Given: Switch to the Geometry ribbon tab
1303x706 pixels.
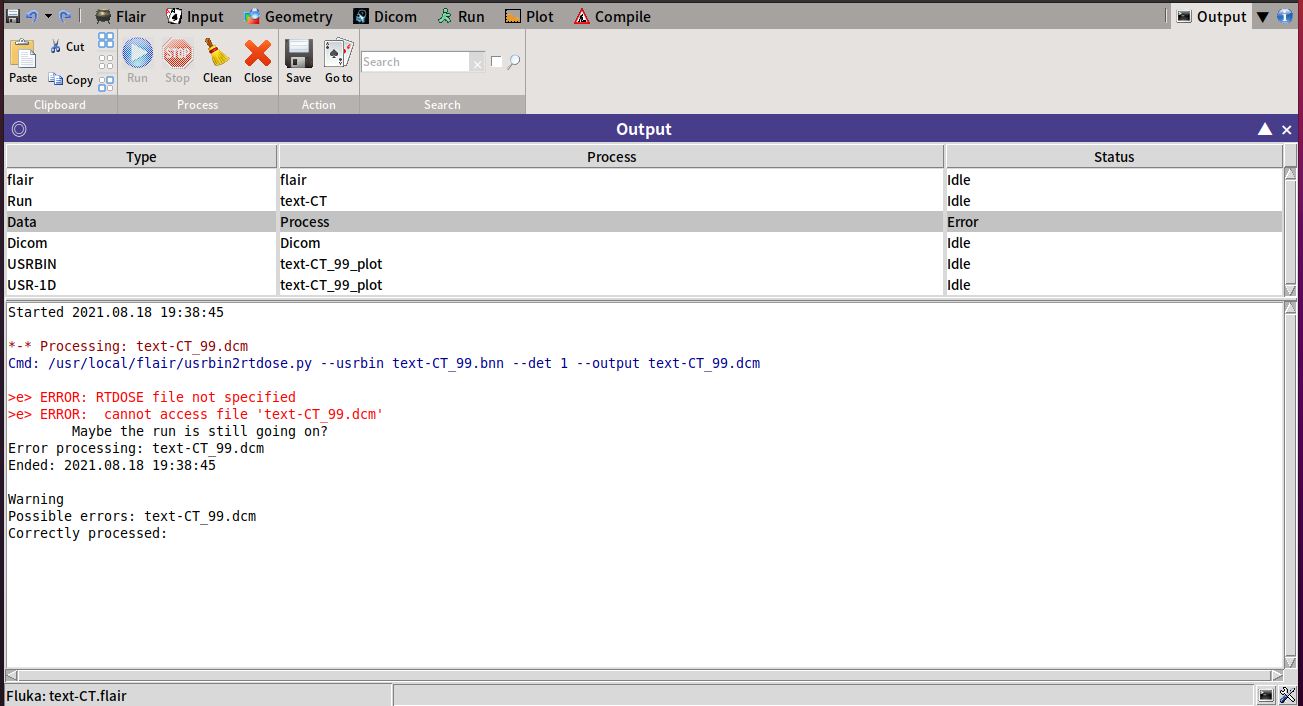Looking at the screenshot, I should click(289, 16).
